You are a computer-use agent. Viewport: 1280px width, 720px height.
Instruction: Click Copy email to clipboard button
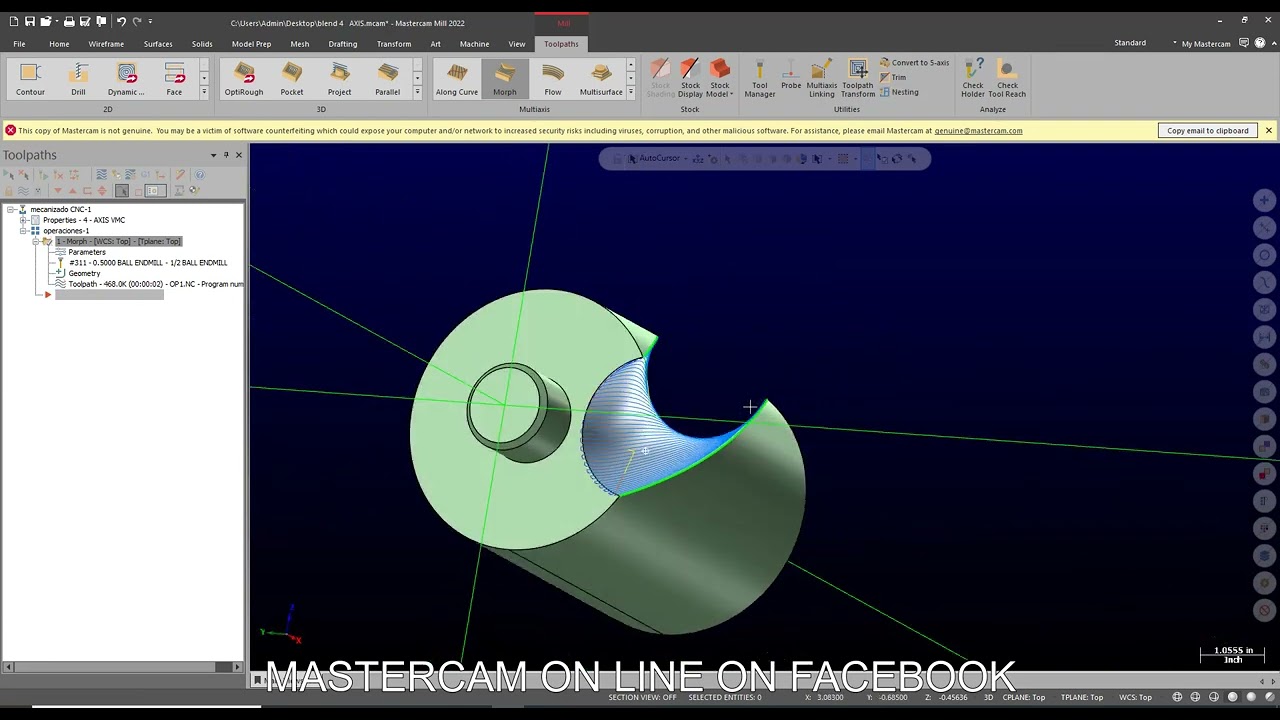1208,130
